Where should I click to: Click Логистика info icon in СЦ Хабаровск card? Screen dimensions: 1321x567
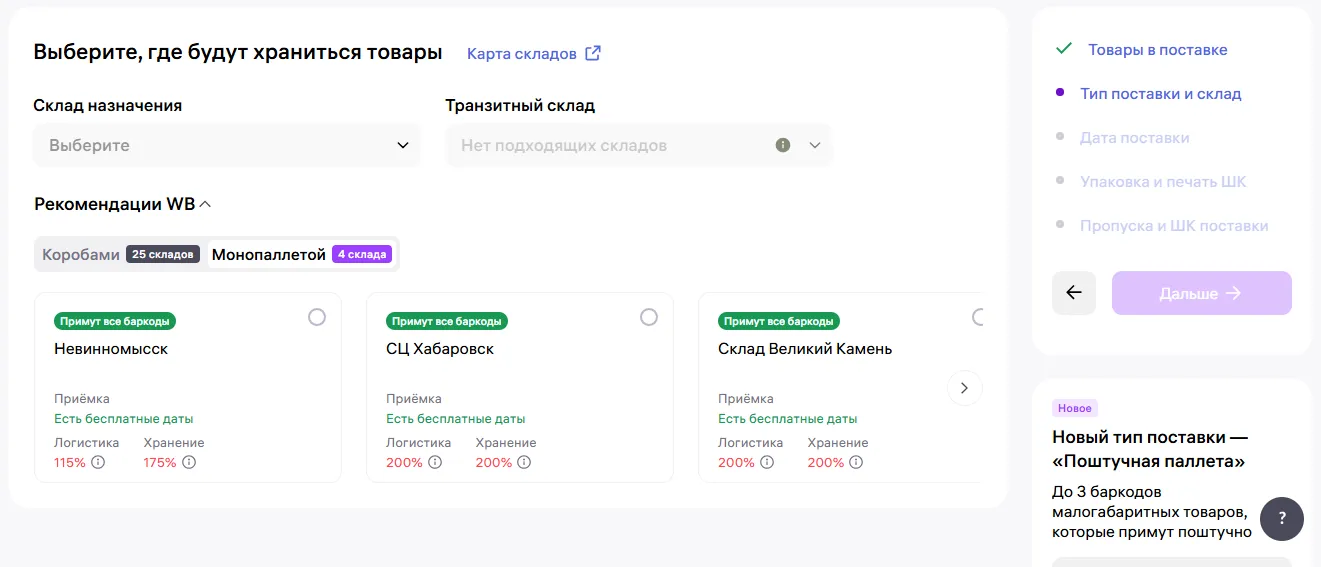tap(434, 462)
